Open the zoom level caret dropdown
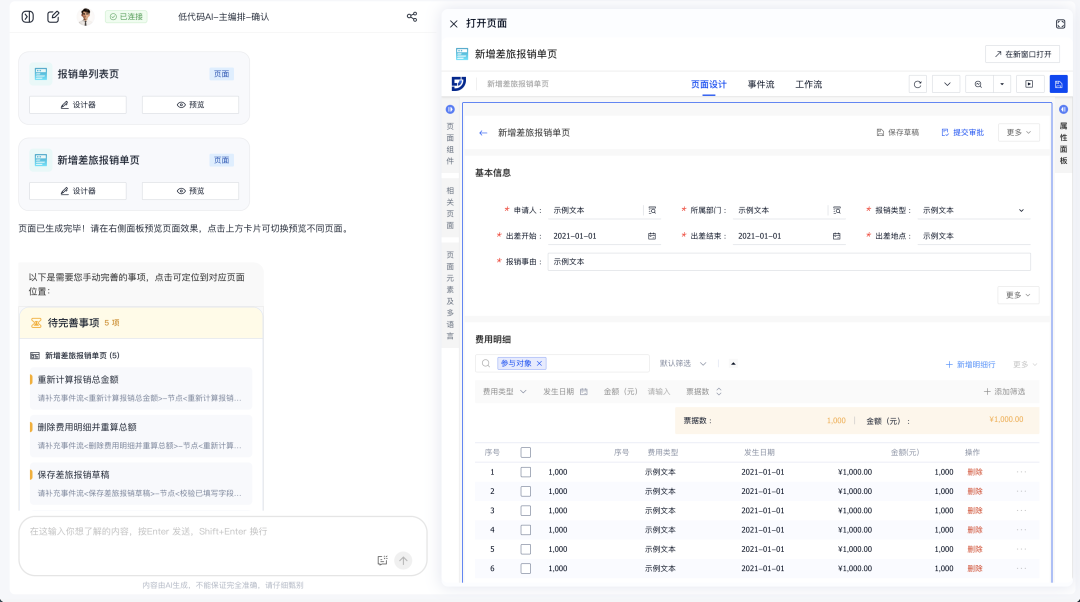The height and width of the screenshot is (602, 1080). (x=1002, y=84)
